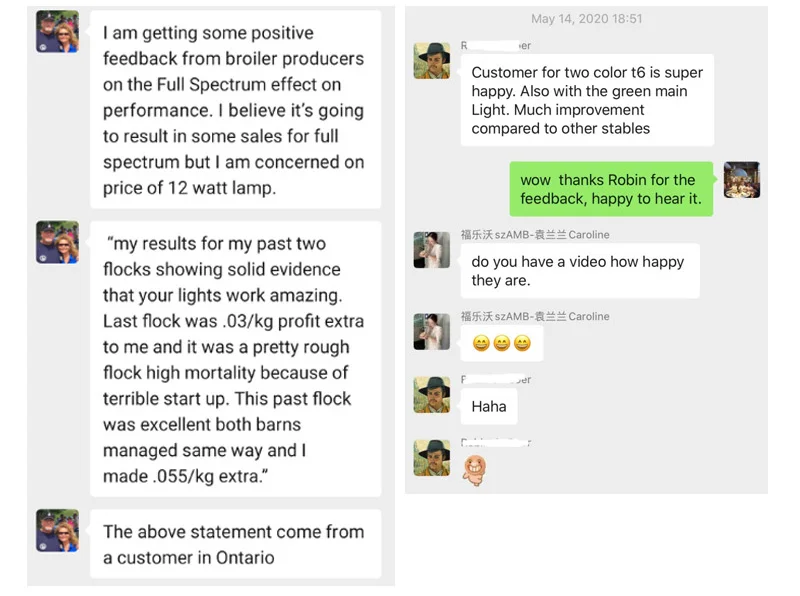Open the avatar next to the "Haha" message

[432, 395]
